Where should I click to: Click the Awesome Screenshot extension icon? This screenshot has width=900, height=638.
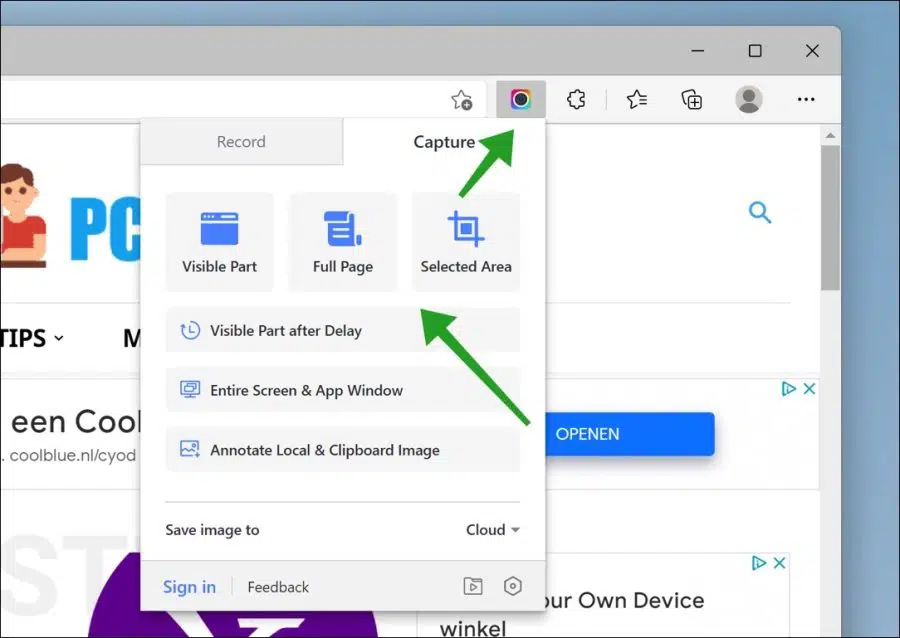(x=521, y=99)
